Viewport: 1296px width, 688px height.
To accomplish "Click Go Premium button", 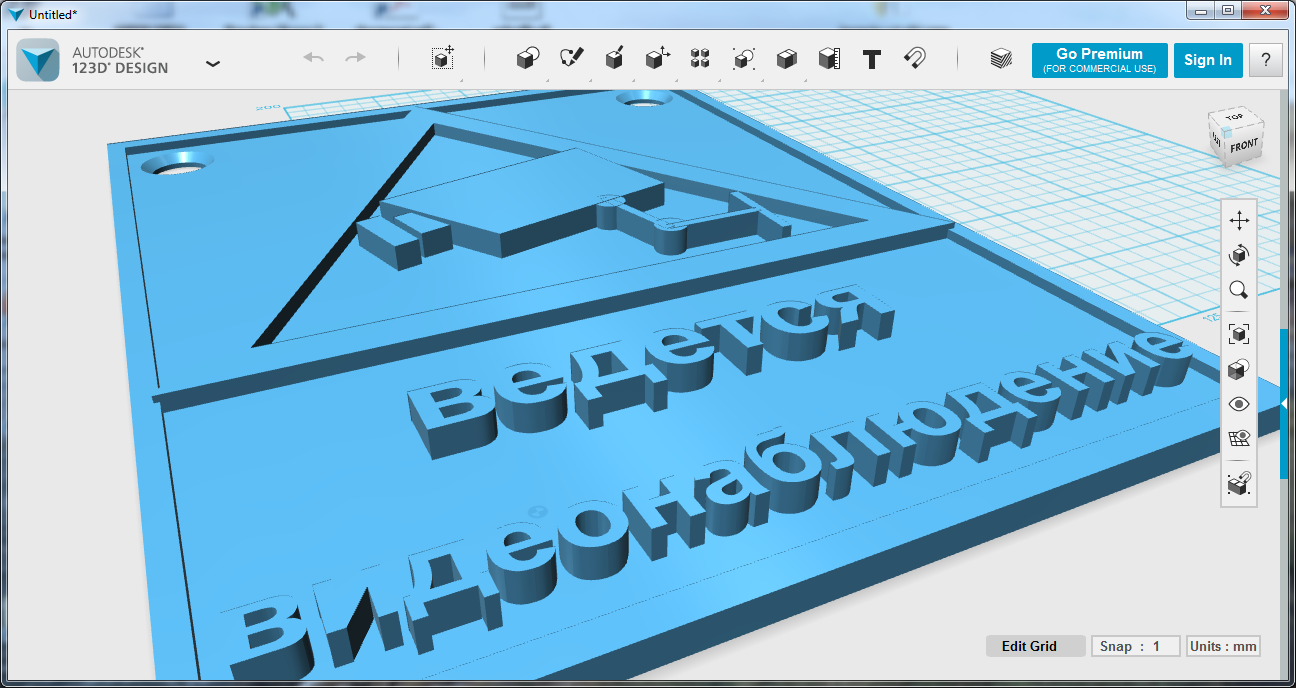I will click(1099, 60).
